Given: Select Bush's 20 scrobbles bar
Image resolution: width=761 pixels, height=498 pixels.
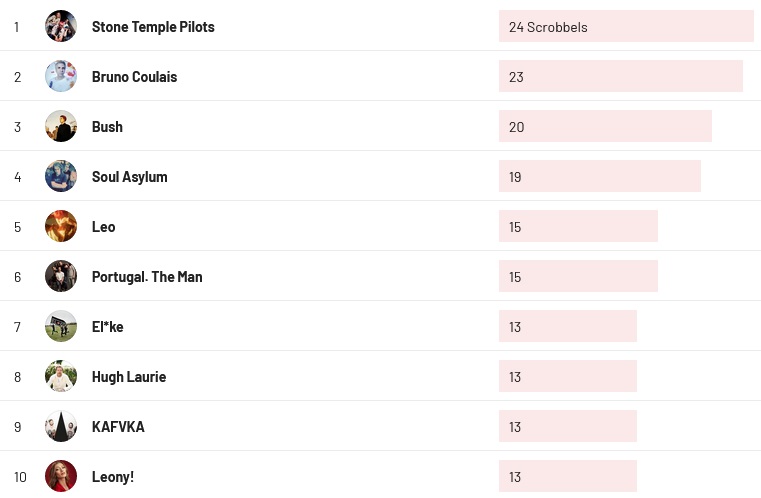Looking at the screenshot, I should (605, 127).
